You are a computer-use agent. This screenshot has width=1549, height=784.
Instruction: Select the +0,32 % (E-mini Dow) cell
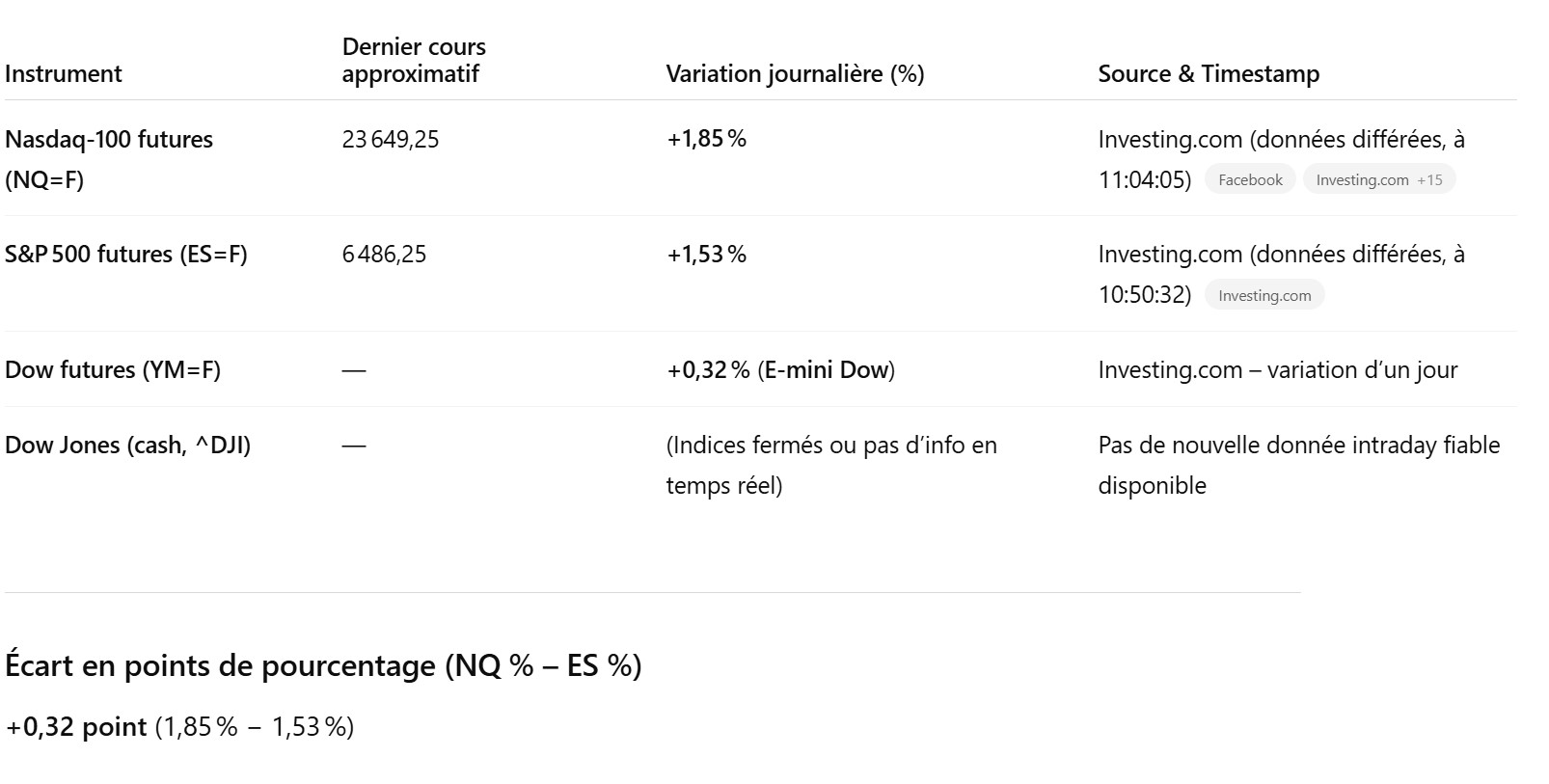tap(780, 370)
